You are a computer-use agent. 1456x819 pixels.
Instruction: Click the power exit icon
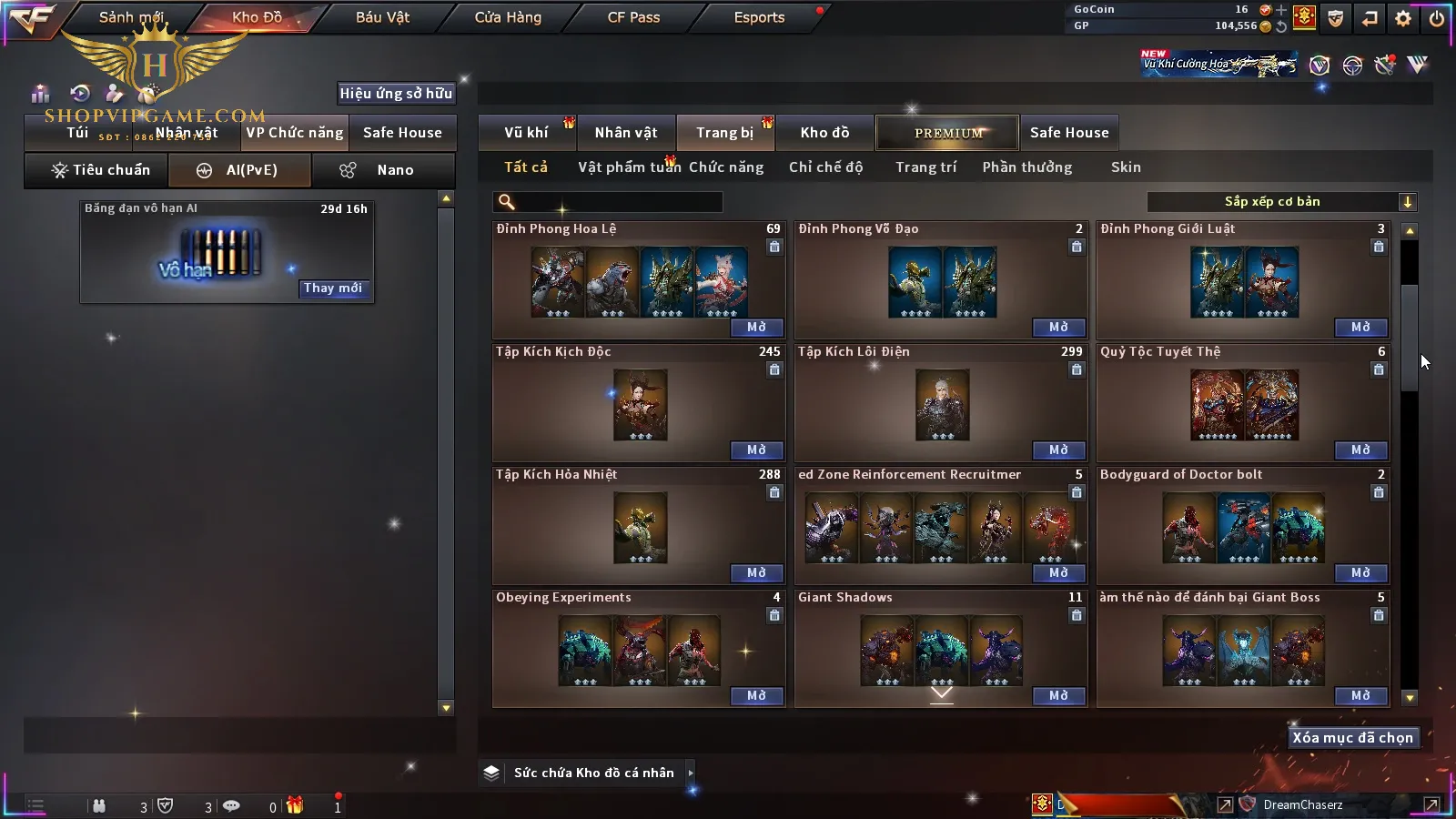[x=1437, y=17]
